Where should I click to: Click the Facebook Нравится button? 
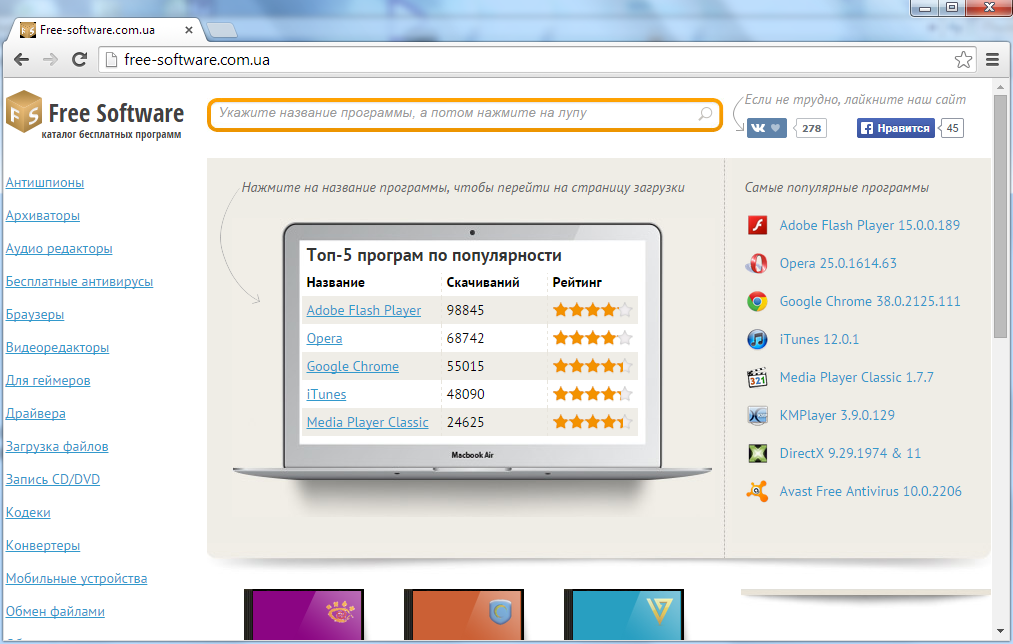click(895, 128)
